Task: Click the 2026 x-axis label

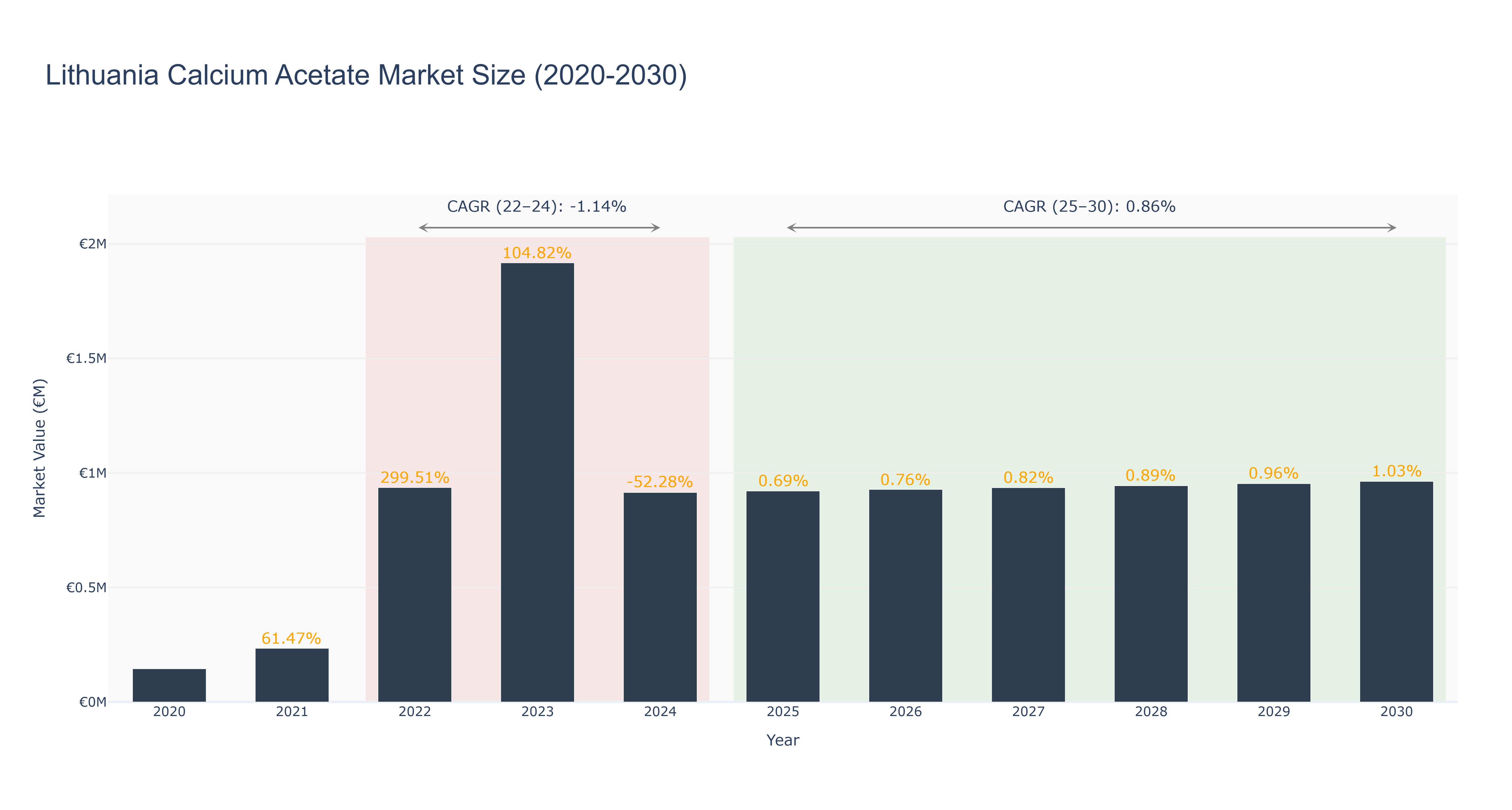Action: (x=905, y=711)
